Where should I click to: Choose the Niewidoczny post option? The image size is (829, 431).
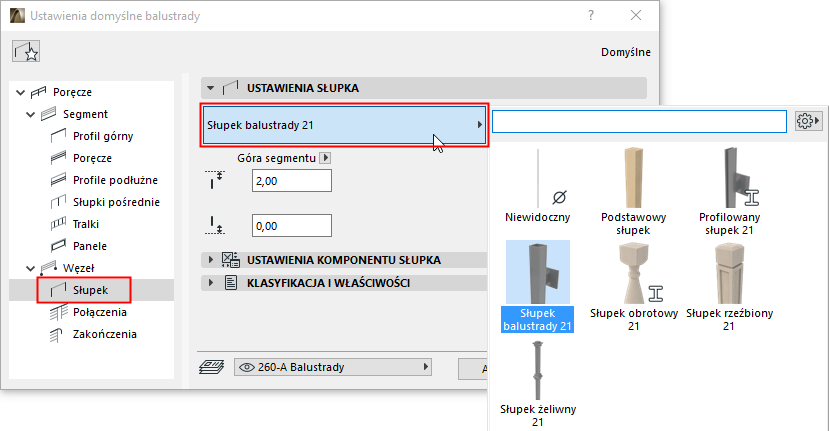(538, 186)
